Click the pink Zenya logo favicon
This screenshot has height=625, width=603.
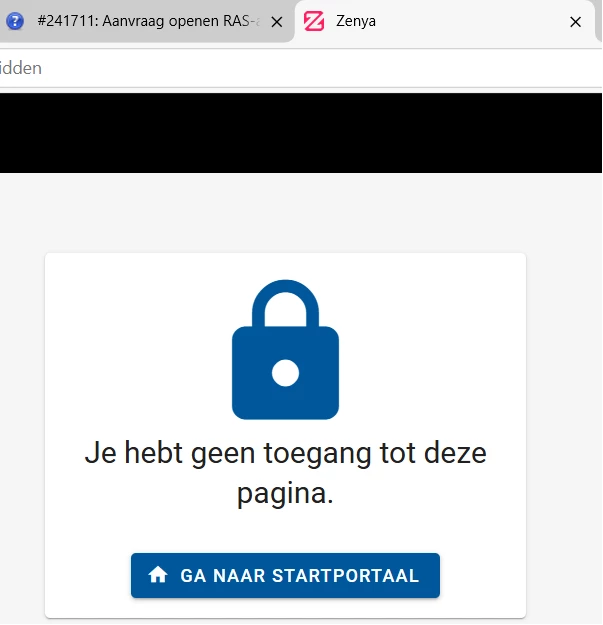click(314, 21)
